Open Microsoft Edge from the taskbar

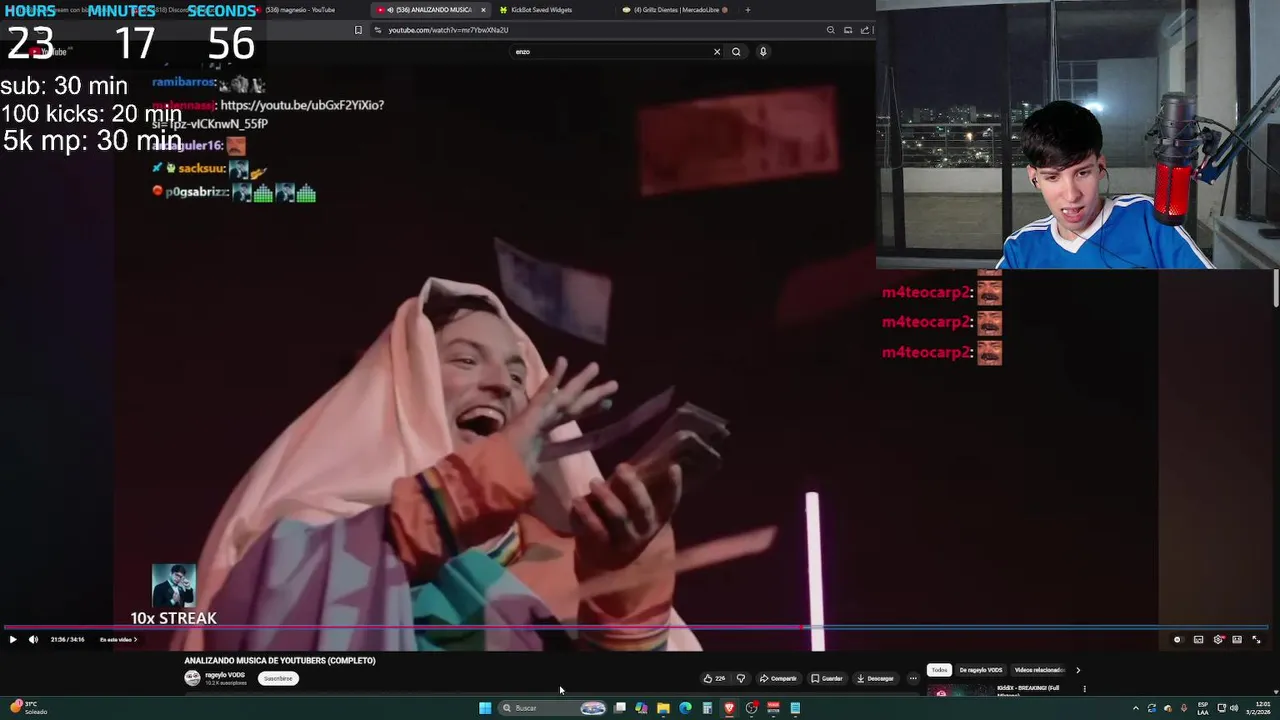point(685,708)
